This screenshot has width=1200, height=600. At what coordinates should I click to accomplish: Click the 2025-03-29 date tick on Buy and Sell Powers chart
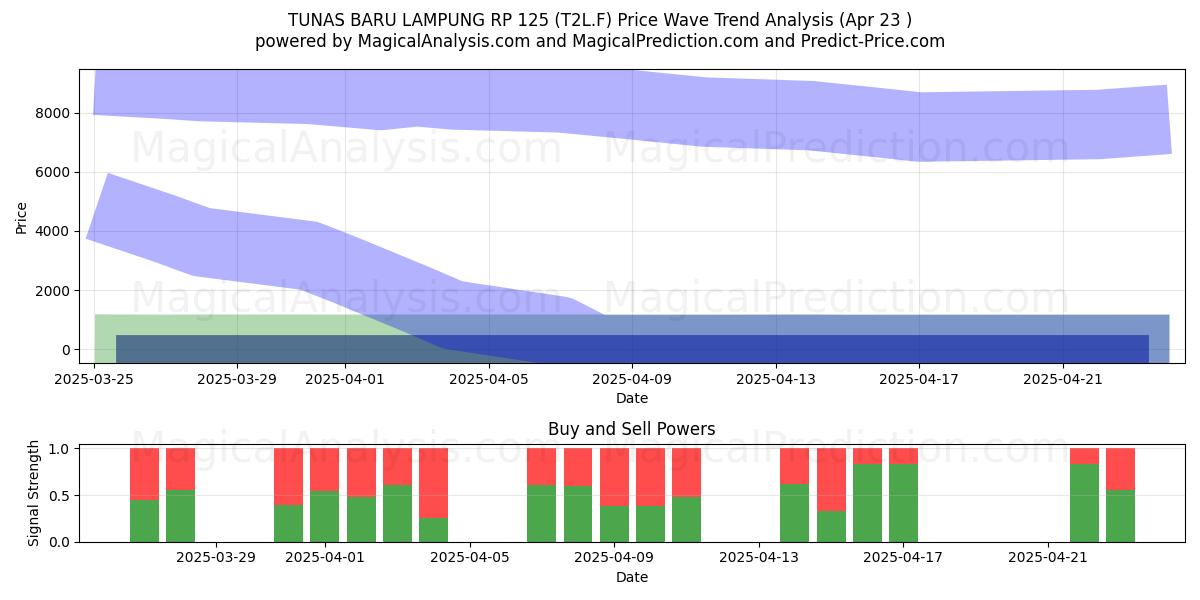[217, 558]
